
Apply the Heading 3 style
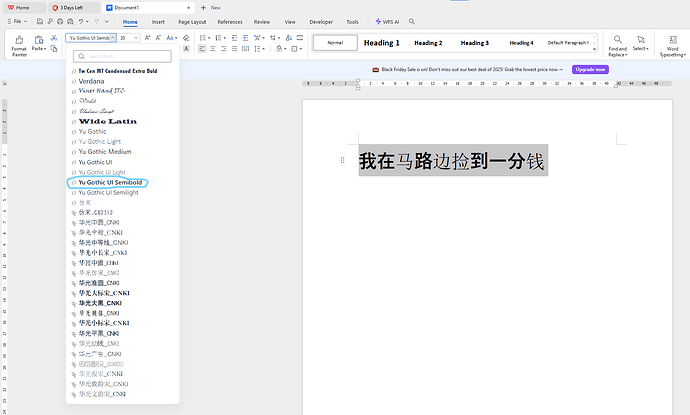tap(474, 43)
